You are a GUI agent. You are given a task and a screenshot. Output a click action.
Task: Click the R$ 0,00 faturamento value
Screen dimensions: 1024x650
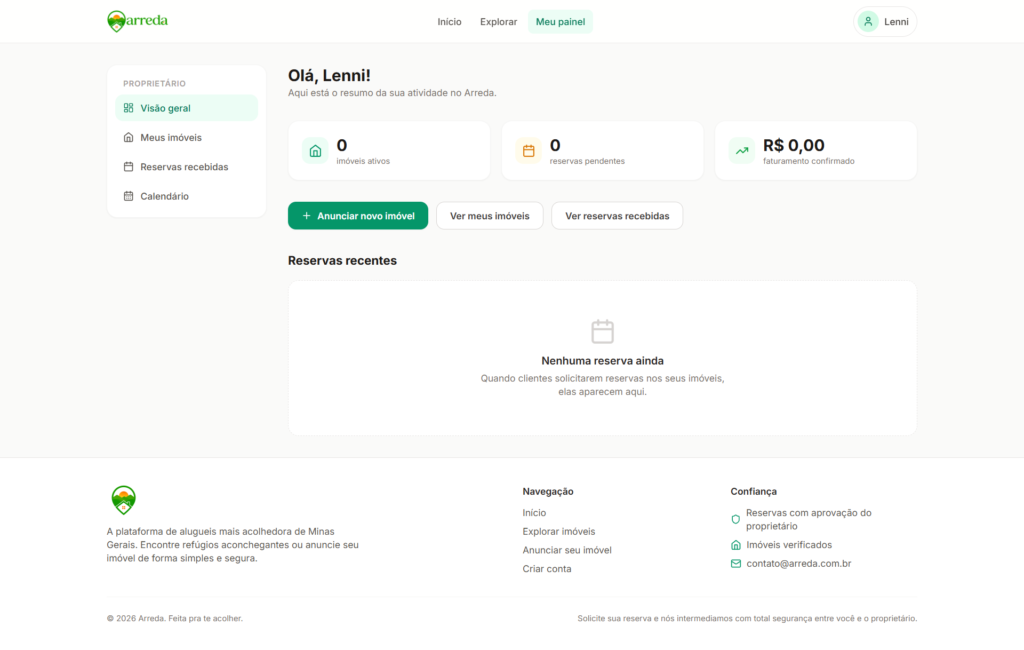pos(793,145)
